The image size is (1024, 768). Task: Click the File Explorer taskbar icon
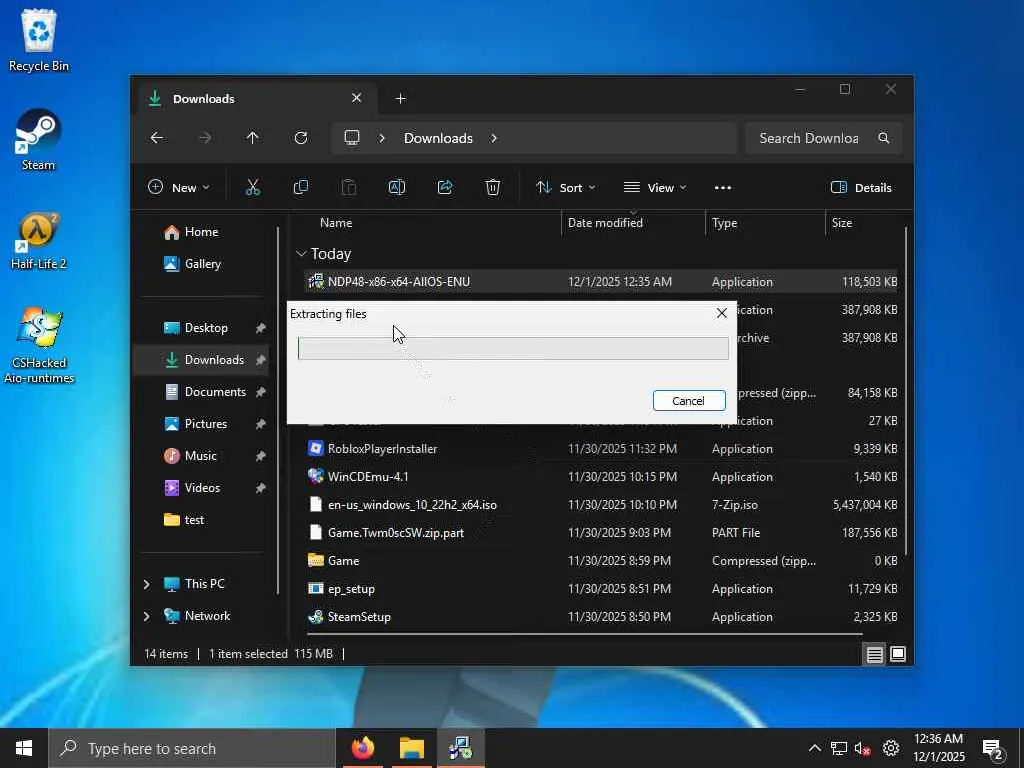point(411,748)
